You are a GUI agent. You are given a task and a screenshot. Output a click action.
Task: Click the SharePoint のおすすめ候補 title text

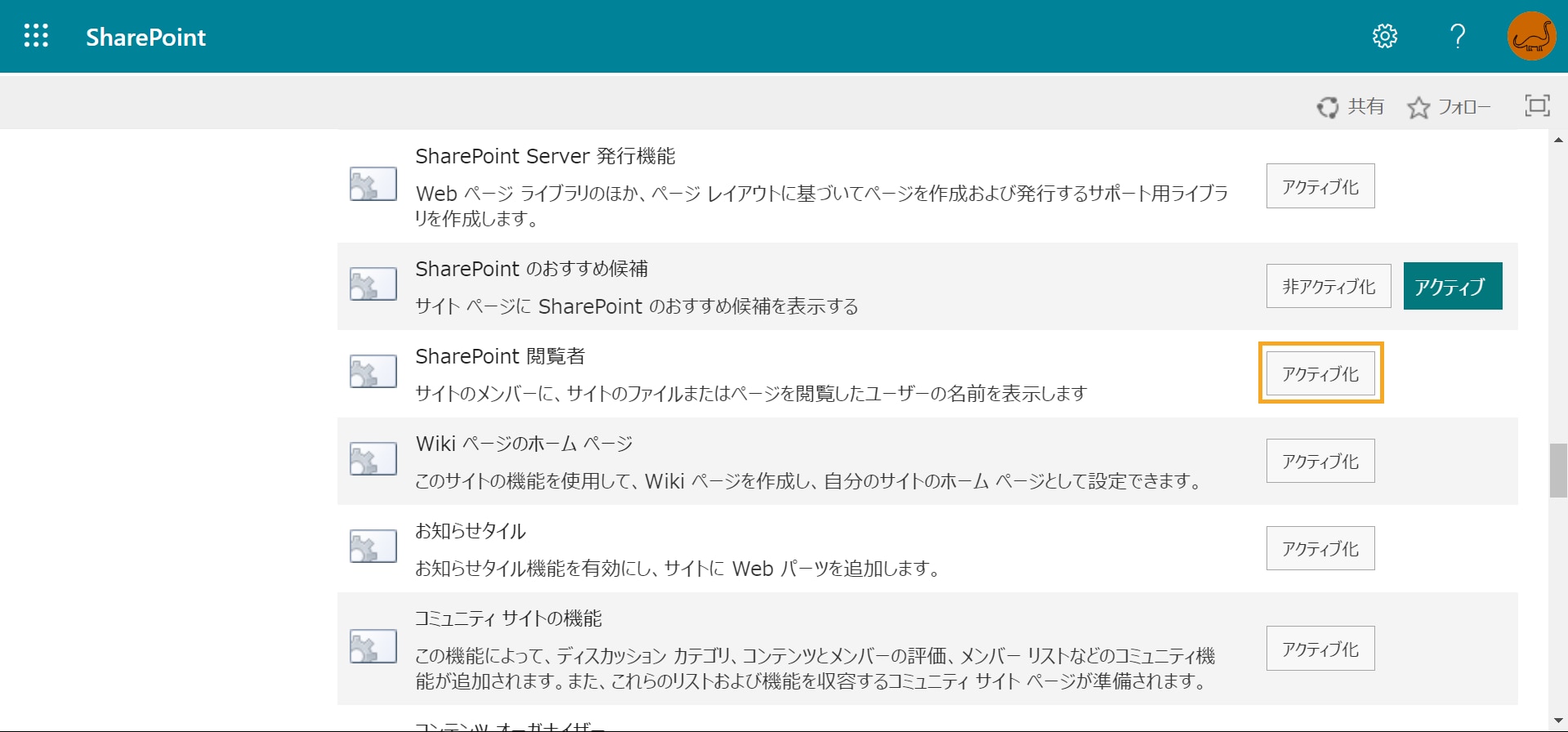[531, 269]
